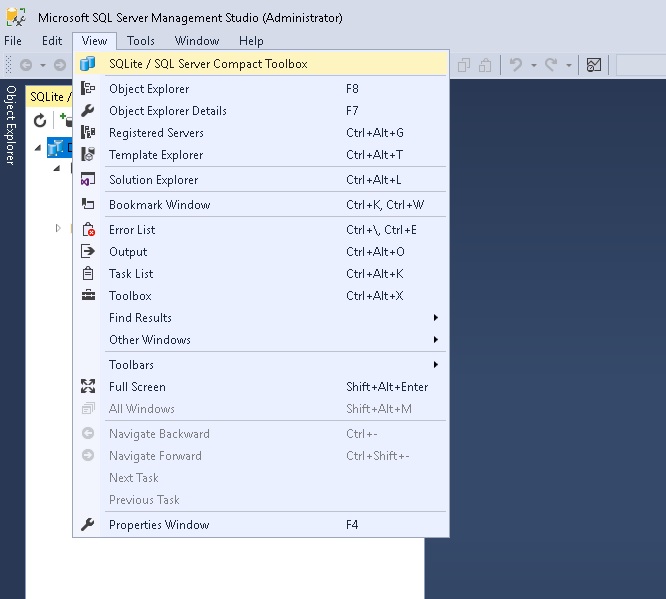Open Task List from menu
The image size is (666, 599).
[261, 274]
